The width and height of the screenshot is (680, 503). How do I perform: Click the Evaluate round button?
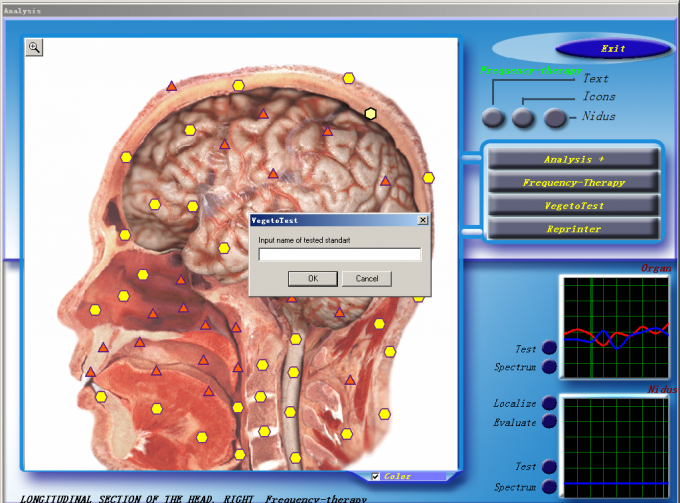click(x=549, y=421)
